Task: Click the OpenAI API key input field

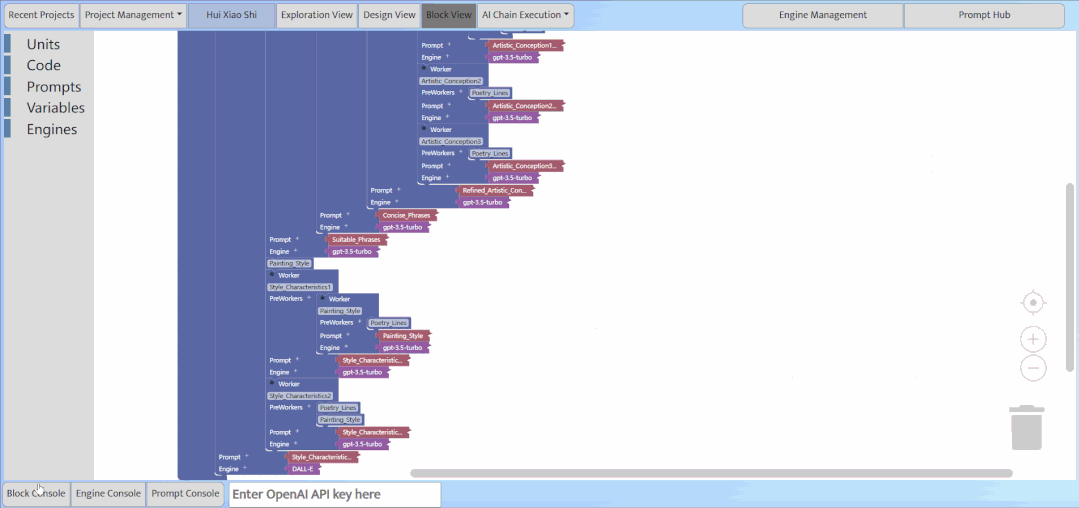Action: click(x=334, y=494)
